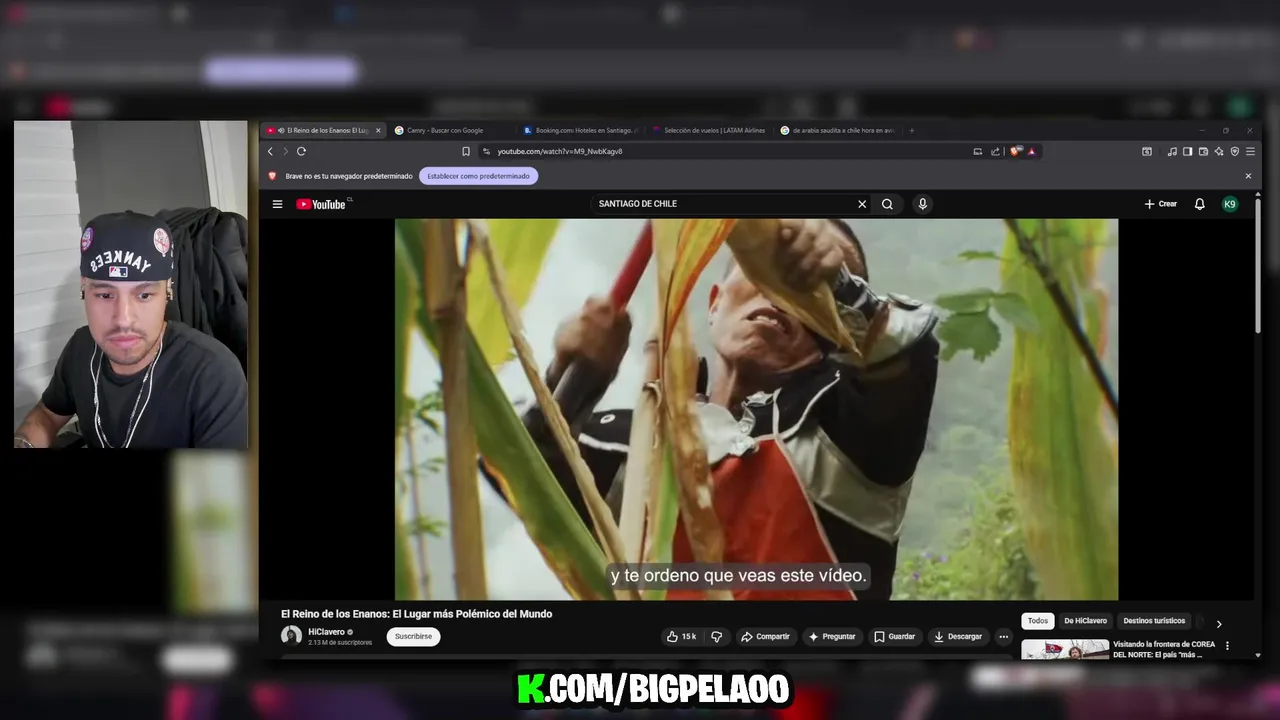Go to YouTube home via logo
1280x720 pixels.
point(321,204)
